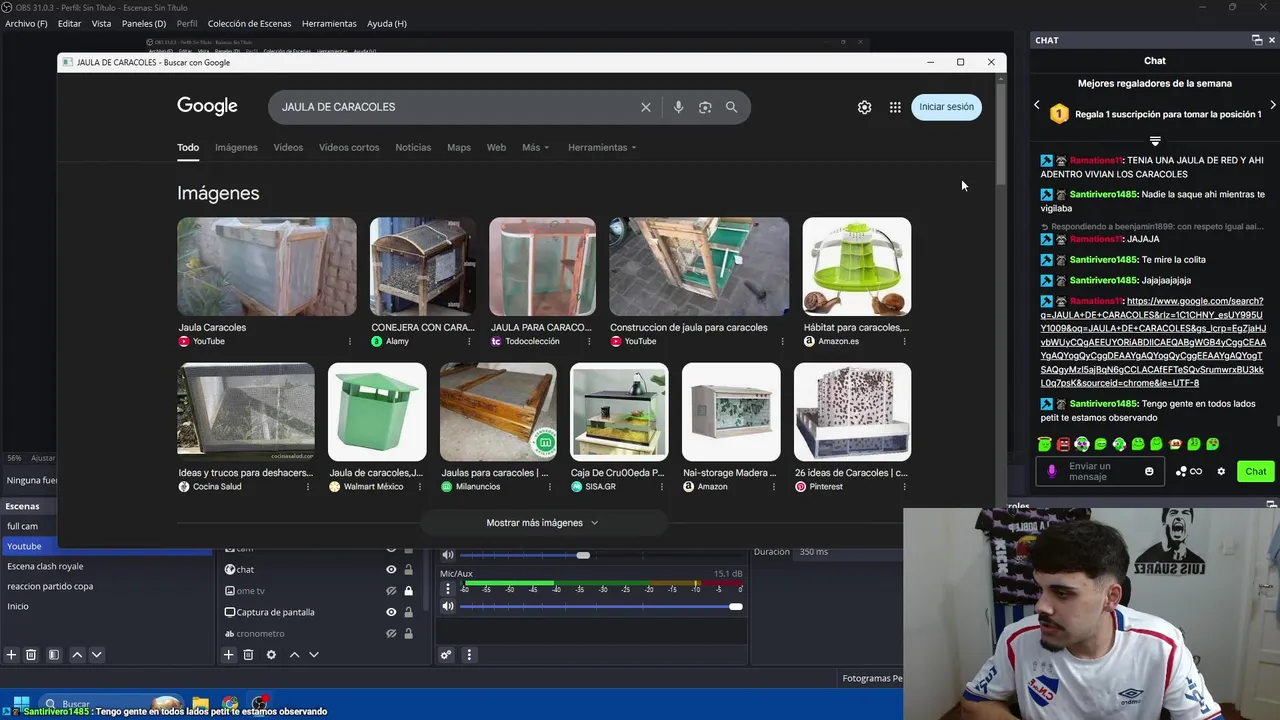Hide the Captura de pantalla source
The width and height of the screenshot is (1280, 720).
(391, 612)
